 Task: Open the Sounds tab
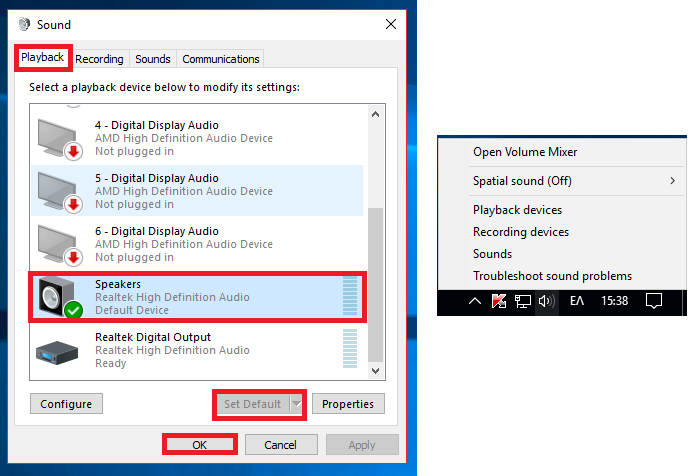coord(153,59)
